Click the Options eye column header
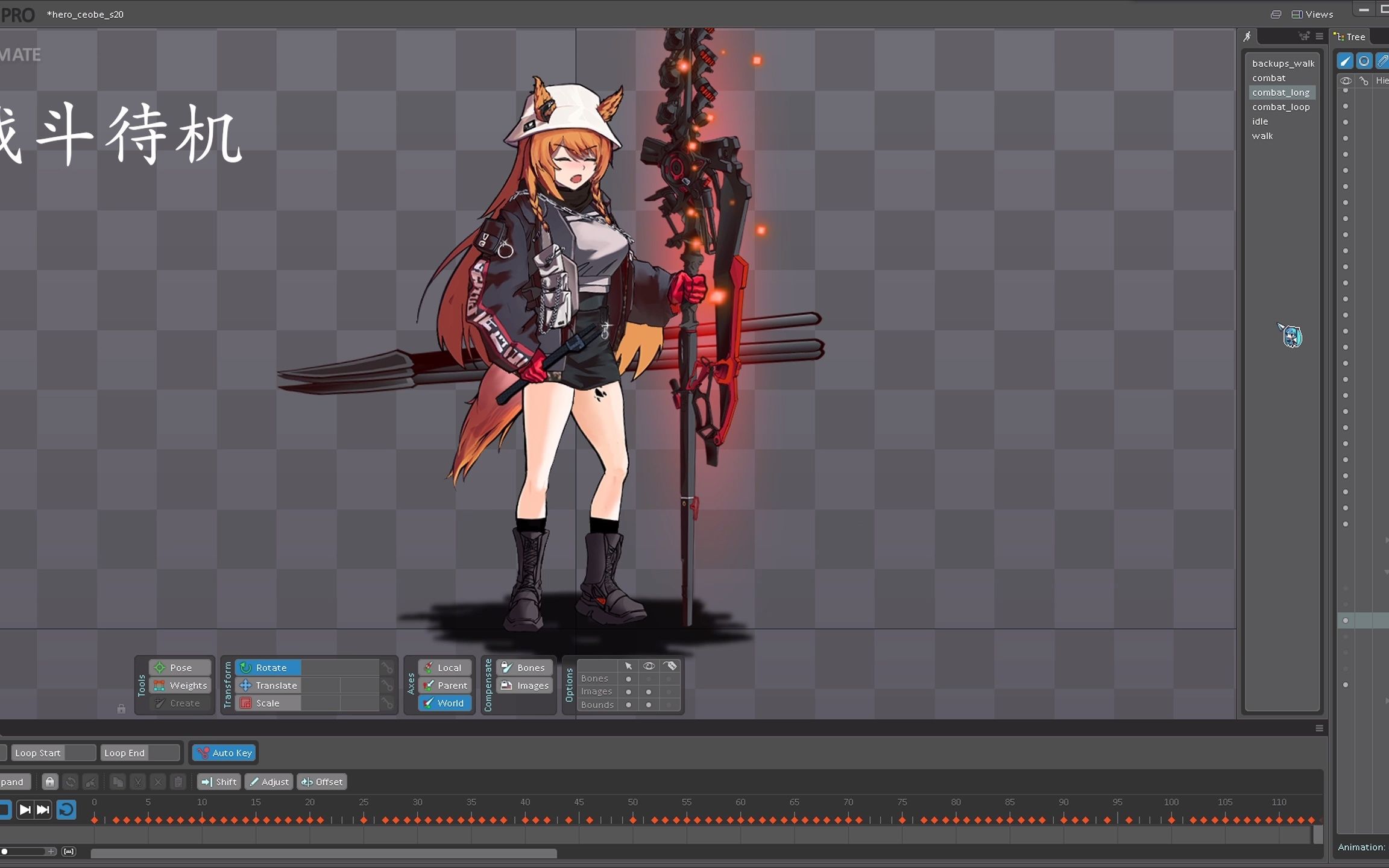 pos(649,665)
